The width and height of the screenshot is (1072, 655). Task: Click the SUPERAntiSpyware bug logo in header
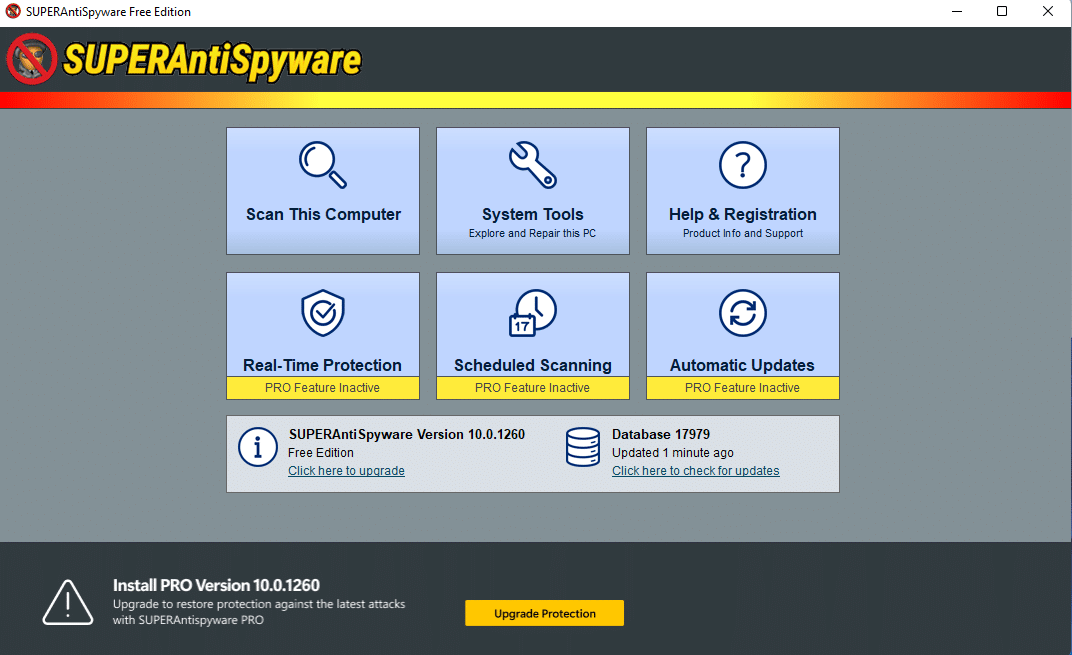[x=31, y=59]
